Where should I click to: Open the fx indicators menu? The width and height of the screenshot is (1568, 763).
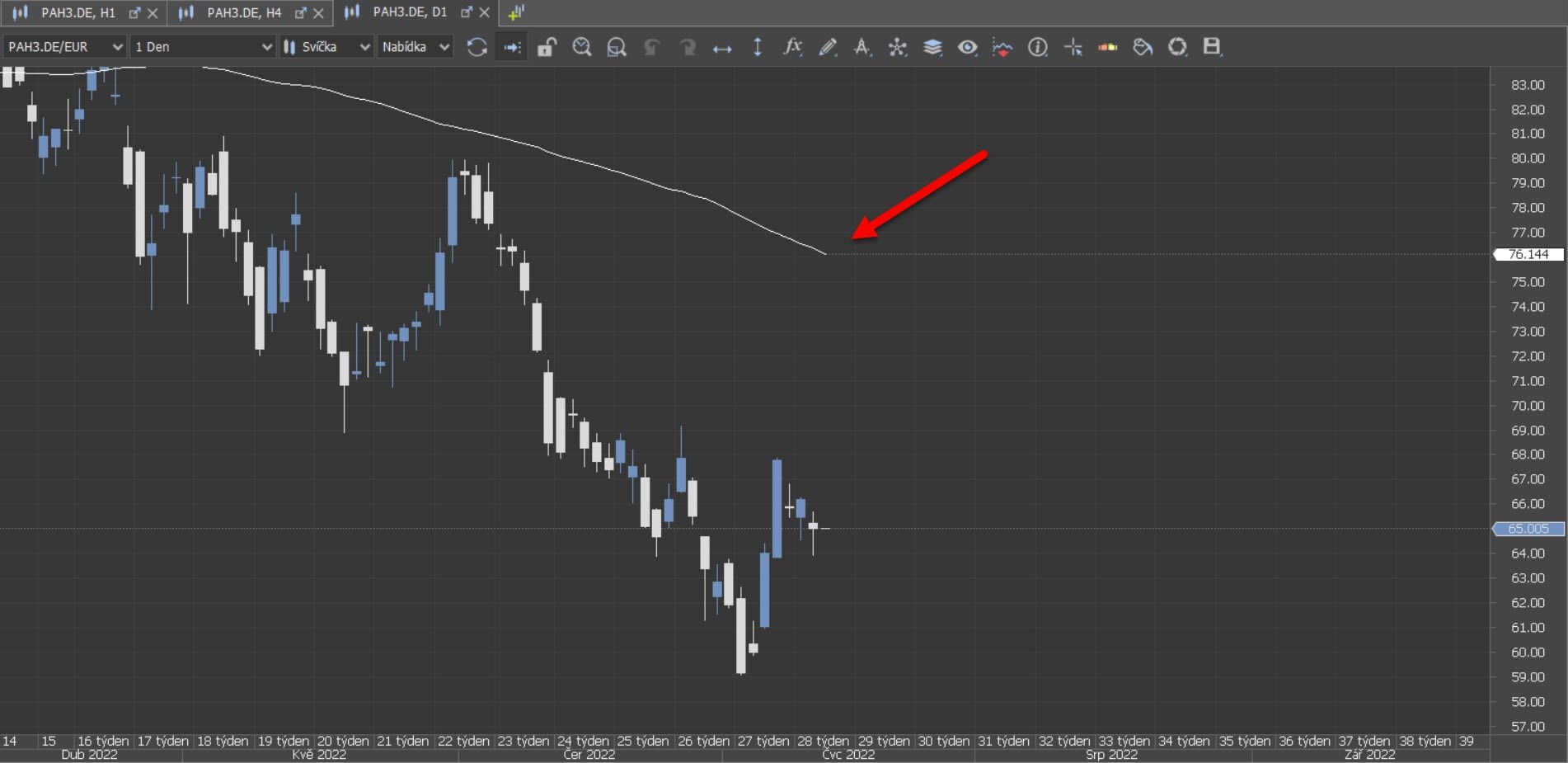pos(792,47)
